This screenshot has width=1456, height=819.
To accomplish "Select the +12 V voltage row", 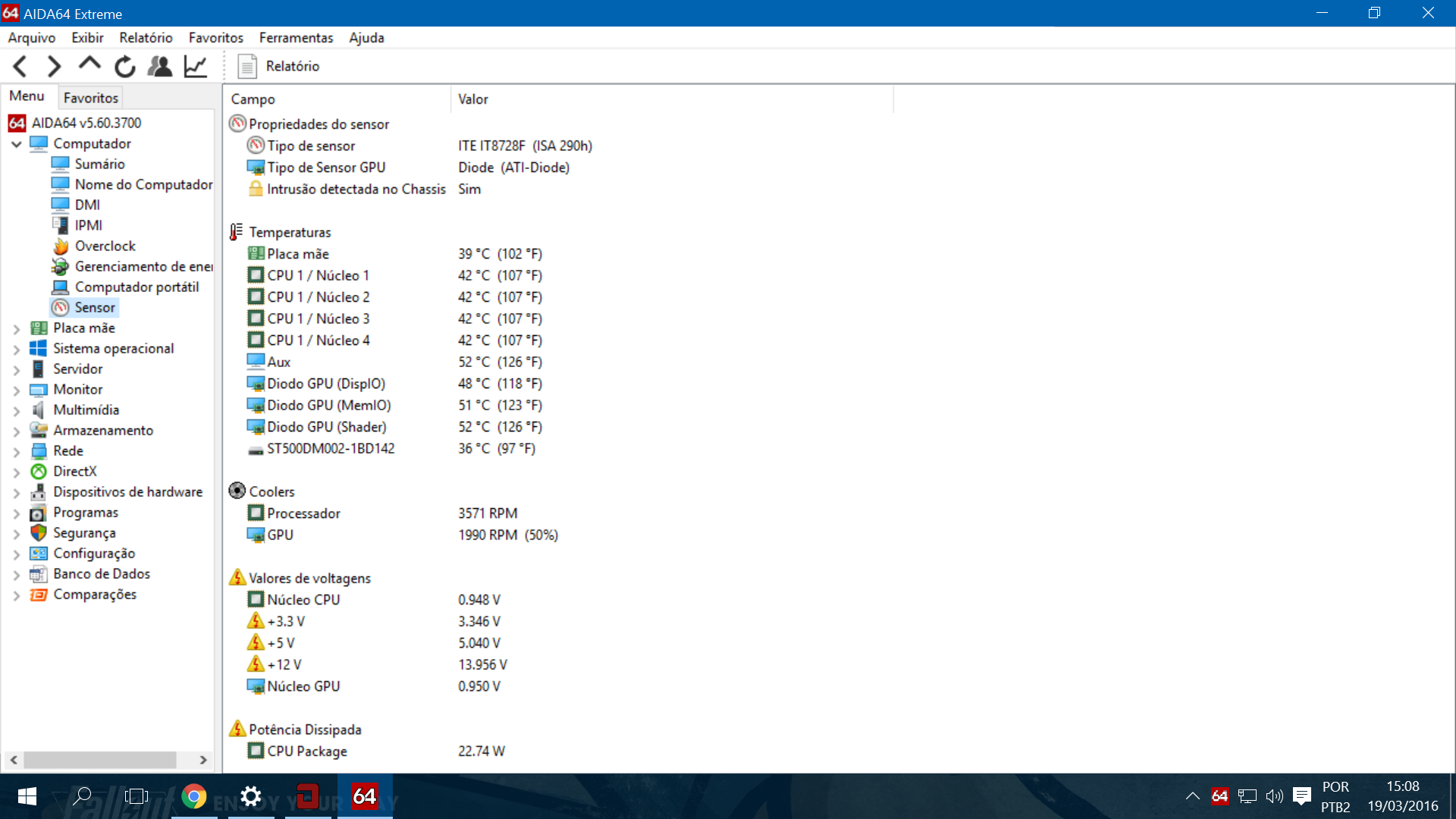I will pyautogui.click(x=377, y=664).
